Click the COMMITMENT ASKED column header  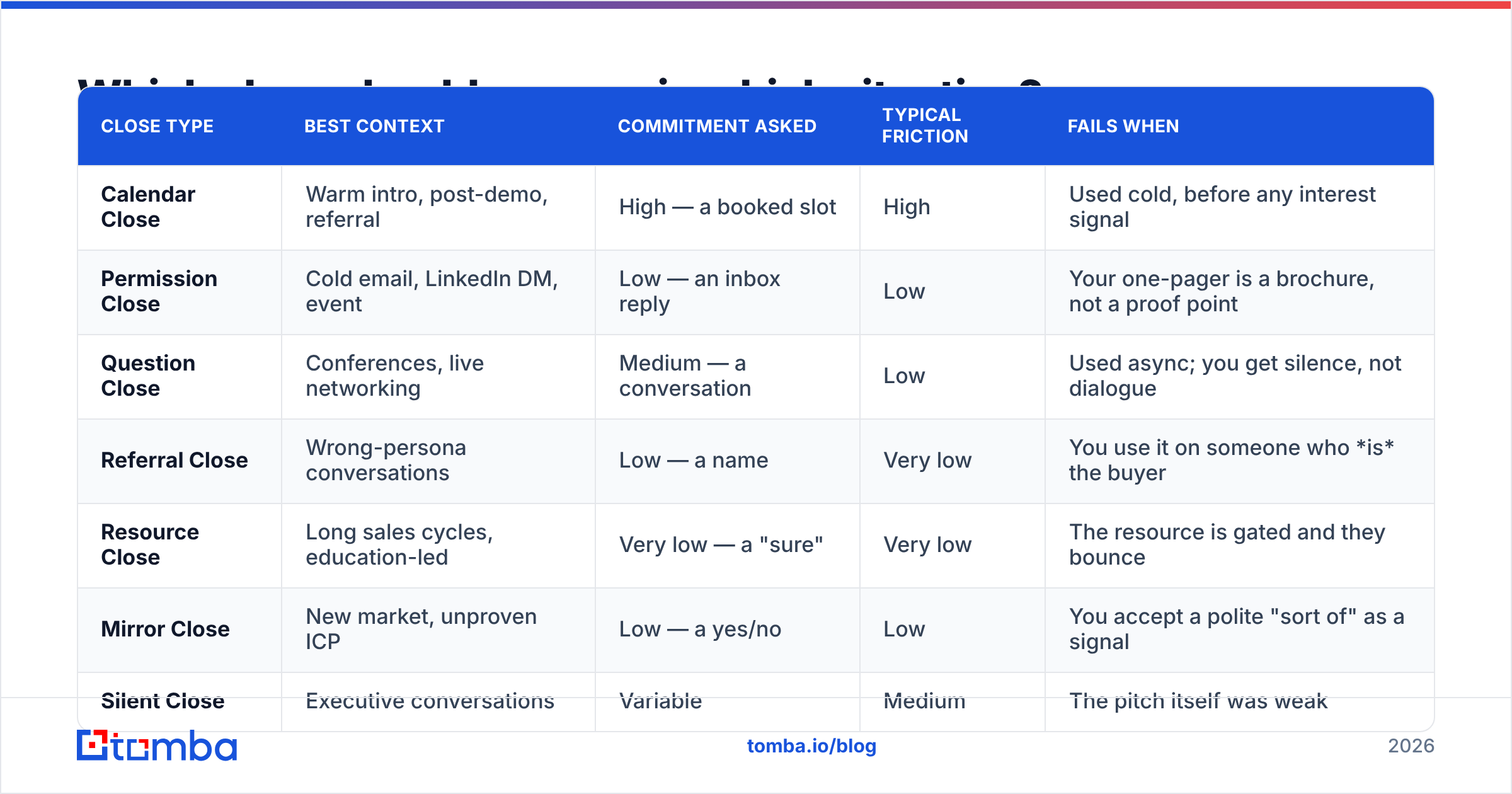pos(717,126)
